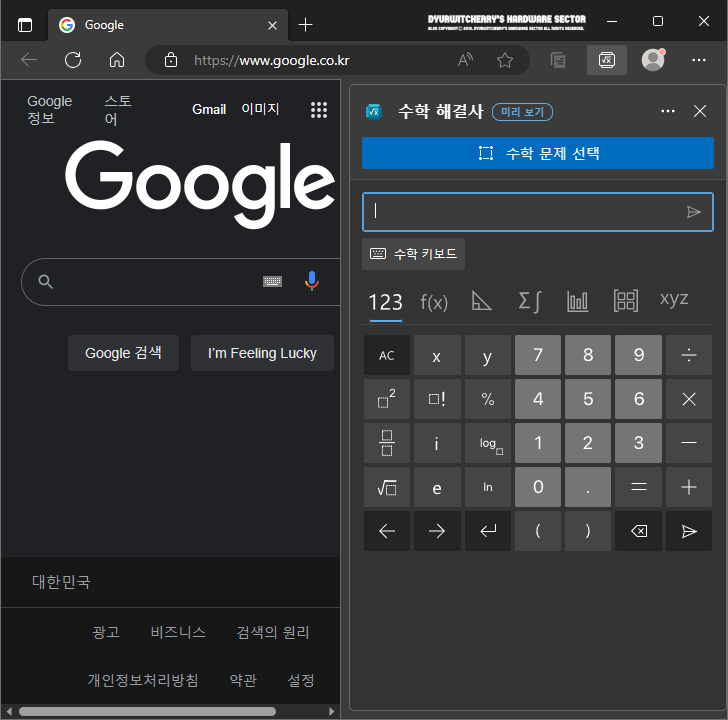
Task: Open the 이미지 link
Action: 260,109
